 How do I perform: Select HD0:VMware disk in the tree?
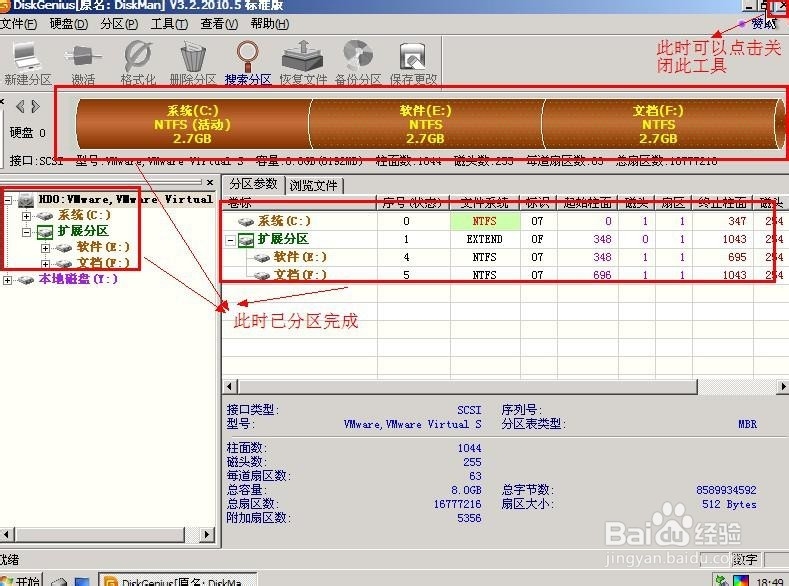point(126,200)
